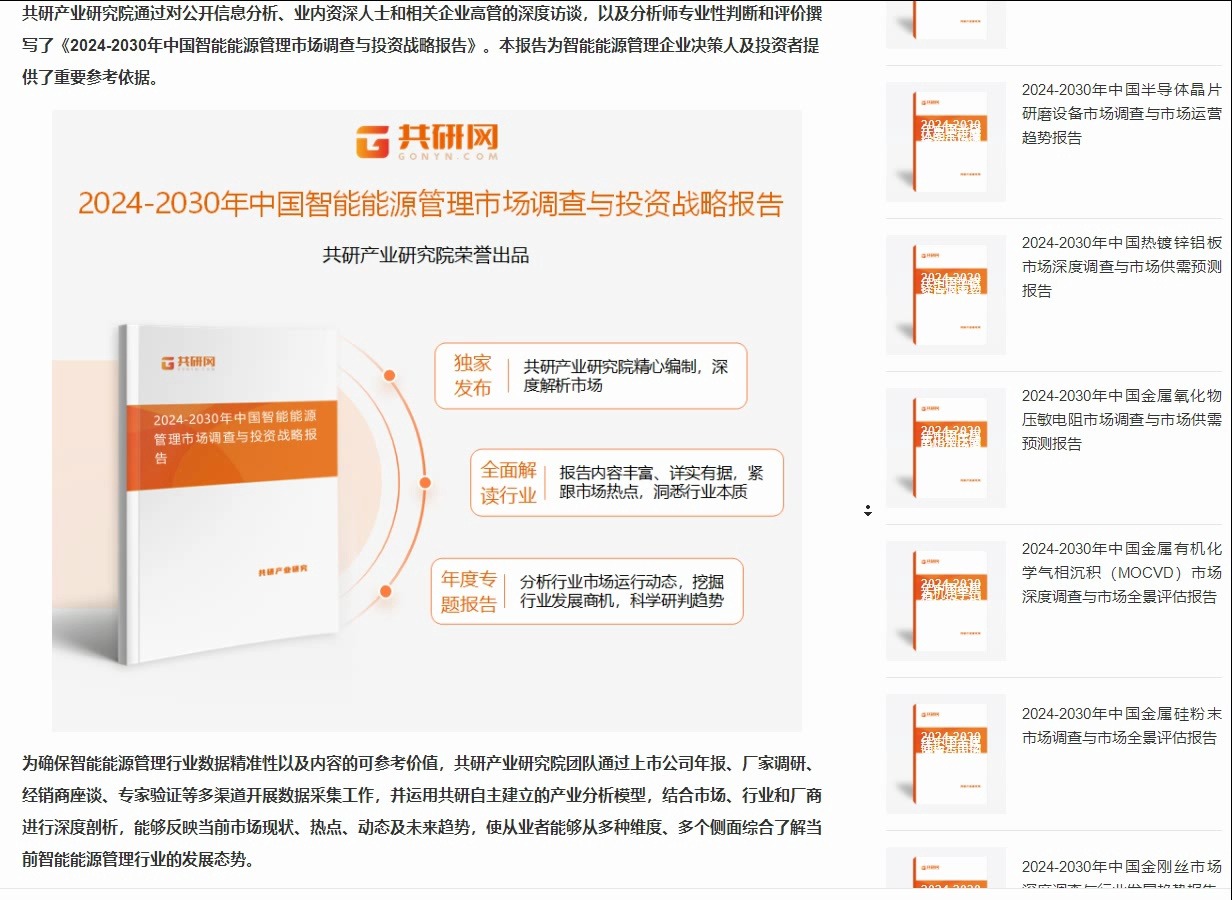The image size is (1232, 900).
Task: Open the diamond wire (金刚丝) market report link
Action: coord(1121,872)
